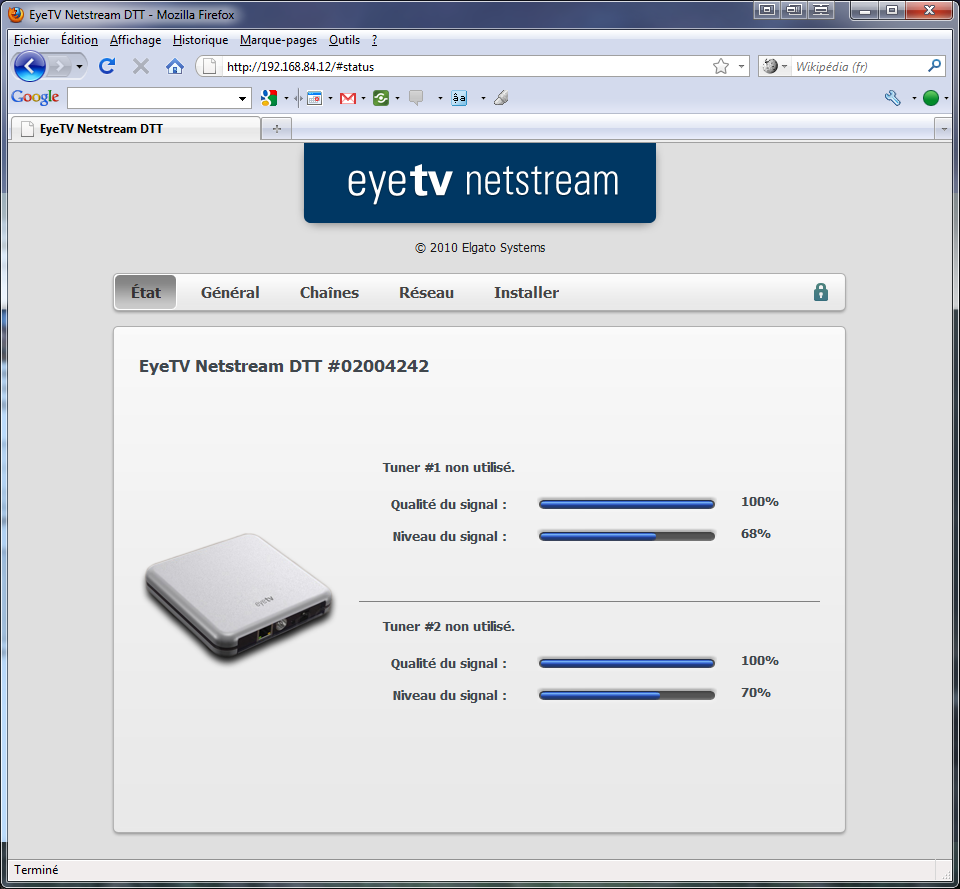960x889 pixels.
Task: Click the 'Tuner #2 non utilisé.' text
Action: pos(449,626)
